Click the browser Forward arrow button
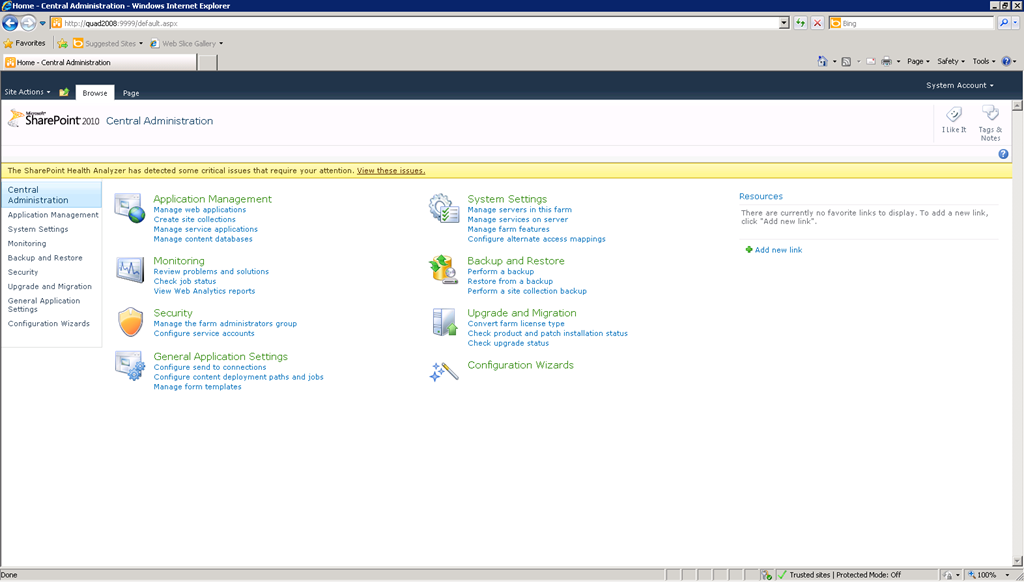Screen dimensions: 1024x582 28,24
